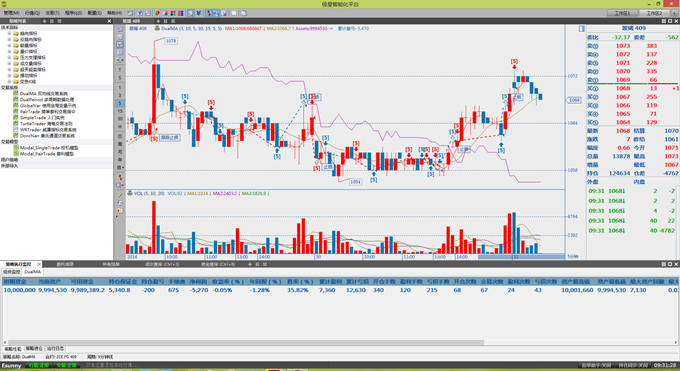The height and width of the screenshot is (371, 680).
Task: Open the 行情(Q) menu
Action: (32, 13)
